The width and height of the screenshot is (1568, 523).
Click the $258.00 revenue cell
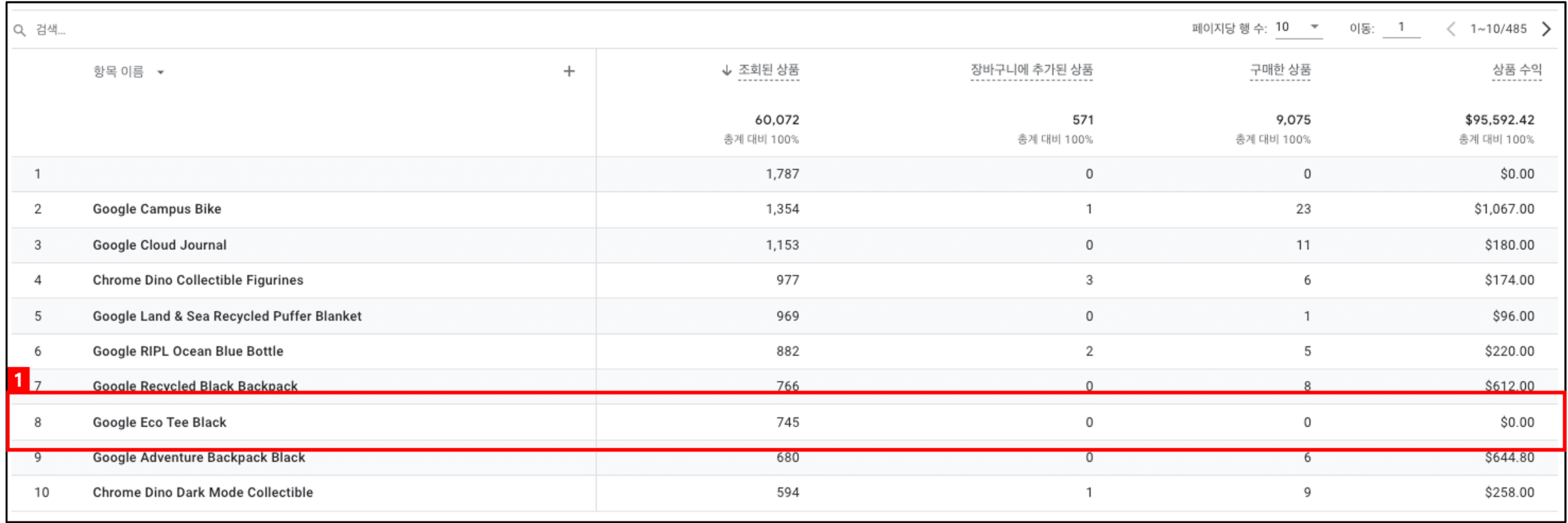[1509, 493]
